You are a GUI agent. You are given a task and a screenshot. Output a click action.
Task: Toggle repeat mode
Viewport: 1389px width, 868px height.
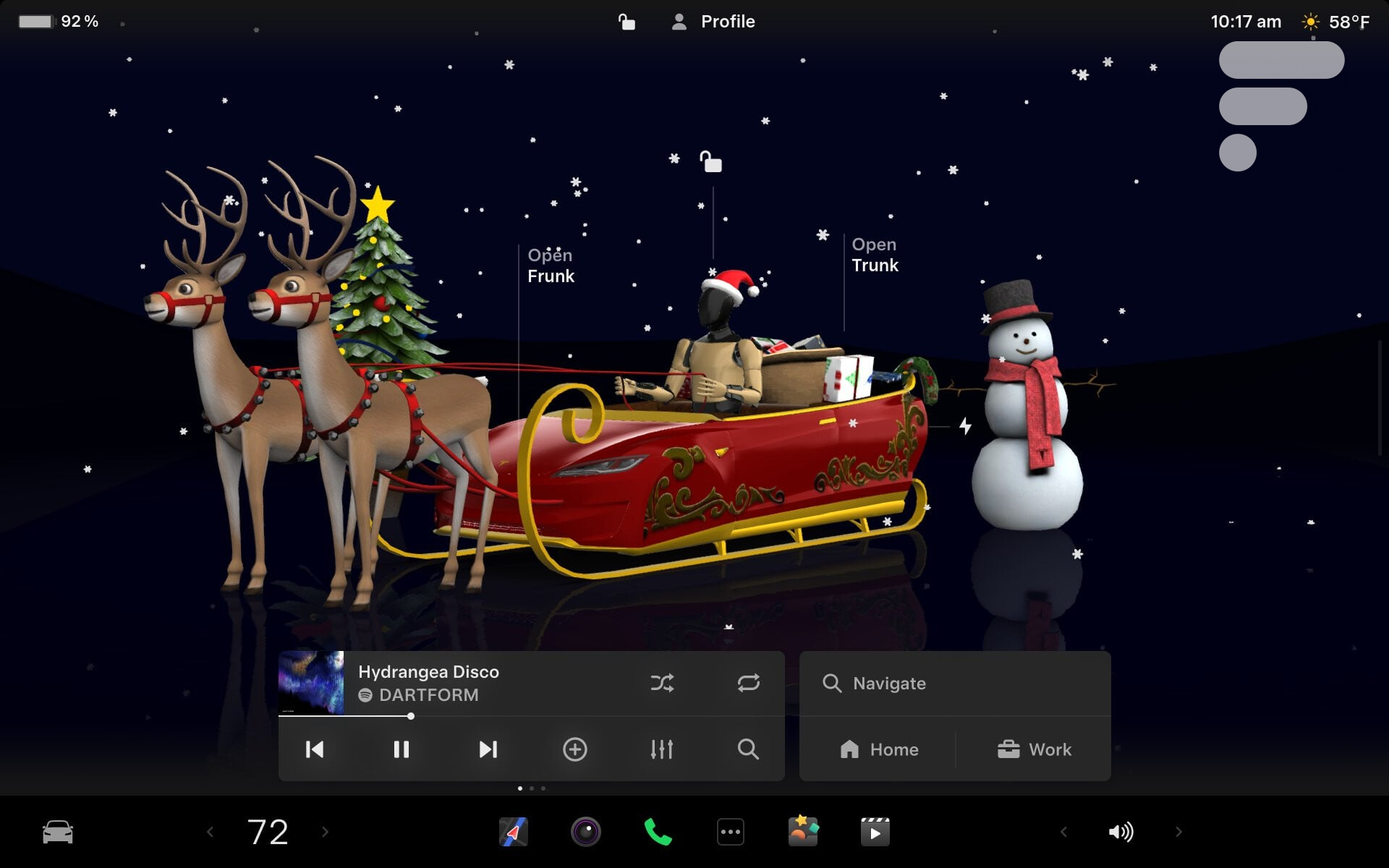pyautogui.click(x=749, y=683)
